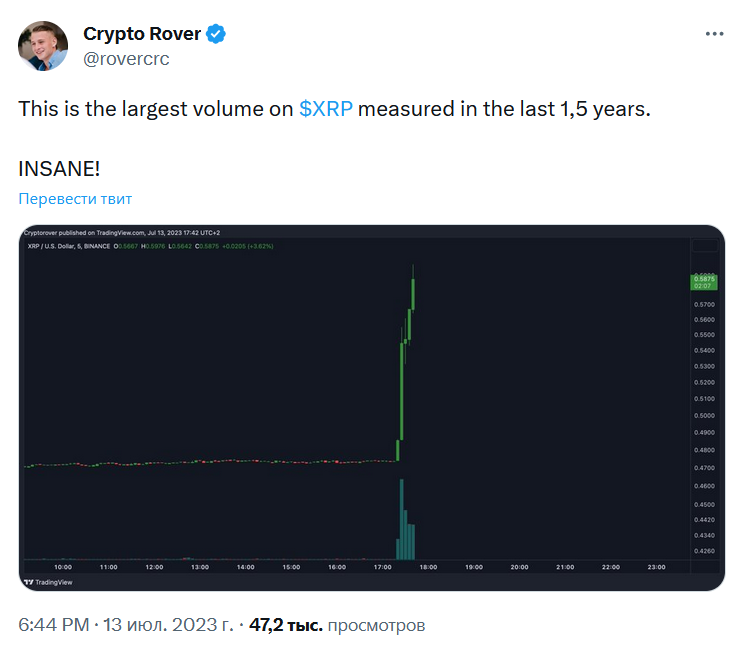Click the TradingView logo in the chart

point(49,581)
